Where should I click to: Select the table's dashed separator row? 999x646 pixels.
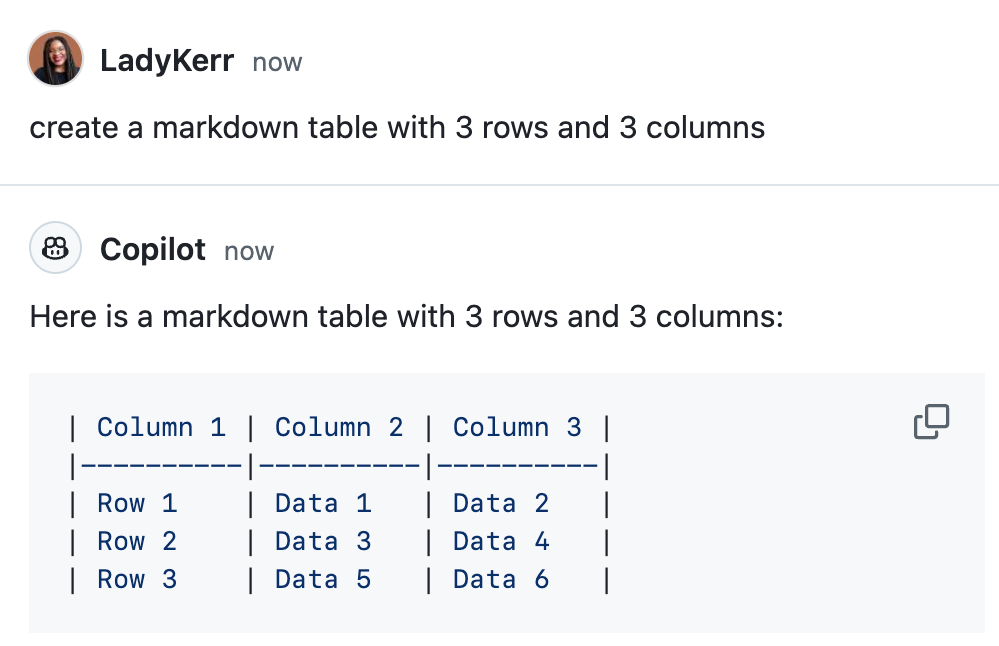click(340, 466)
